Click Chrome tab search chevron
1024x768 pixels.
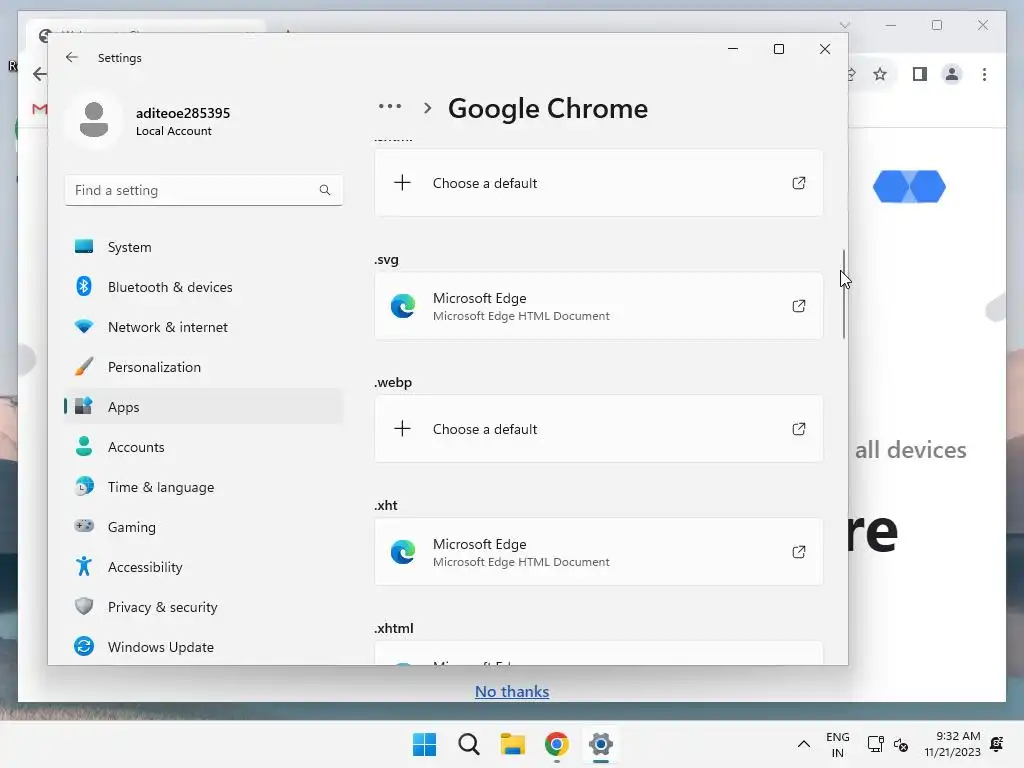click(x=845, y=25)
